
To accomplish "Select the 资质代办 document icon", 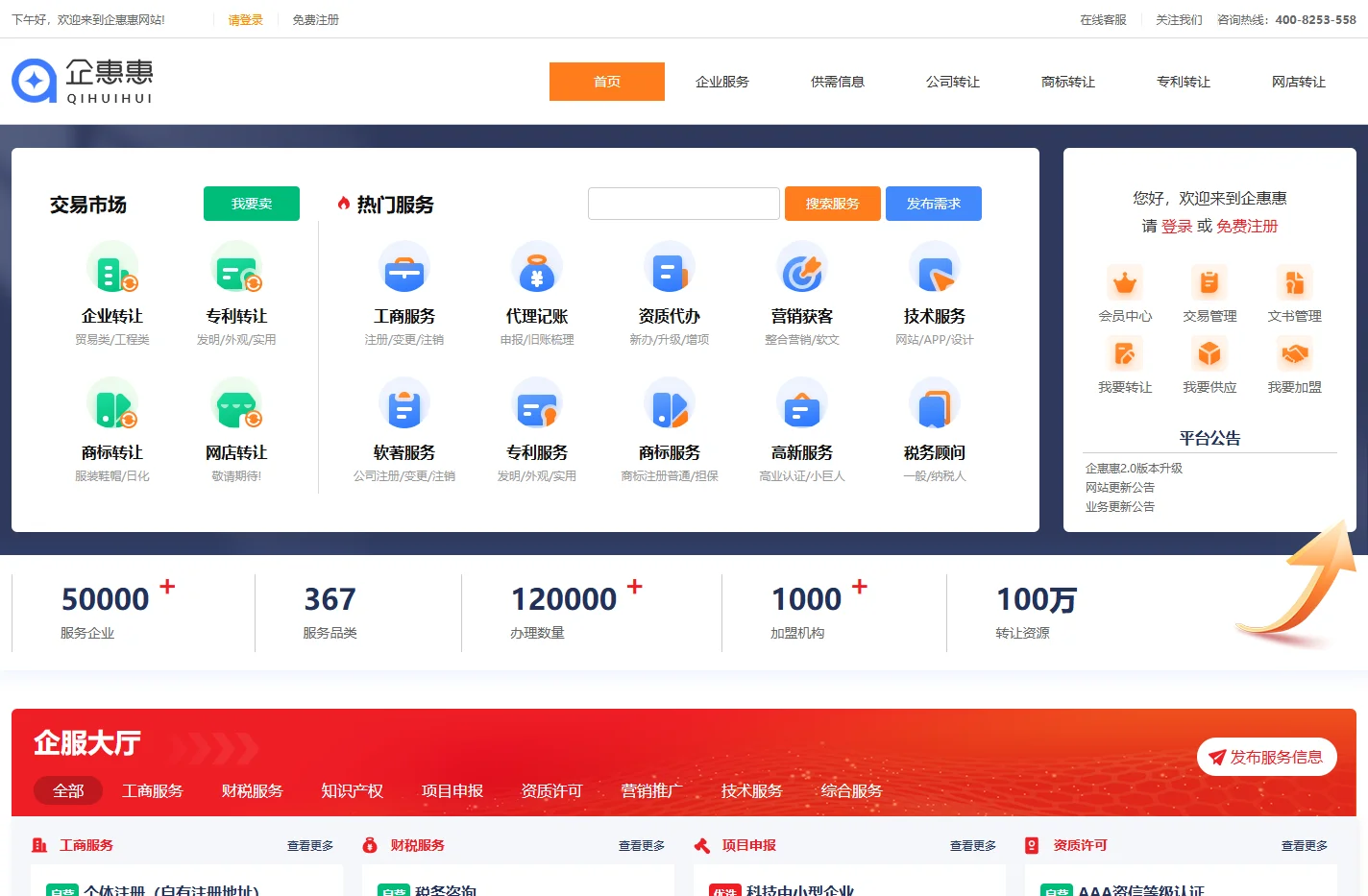I will coord(670,268).
